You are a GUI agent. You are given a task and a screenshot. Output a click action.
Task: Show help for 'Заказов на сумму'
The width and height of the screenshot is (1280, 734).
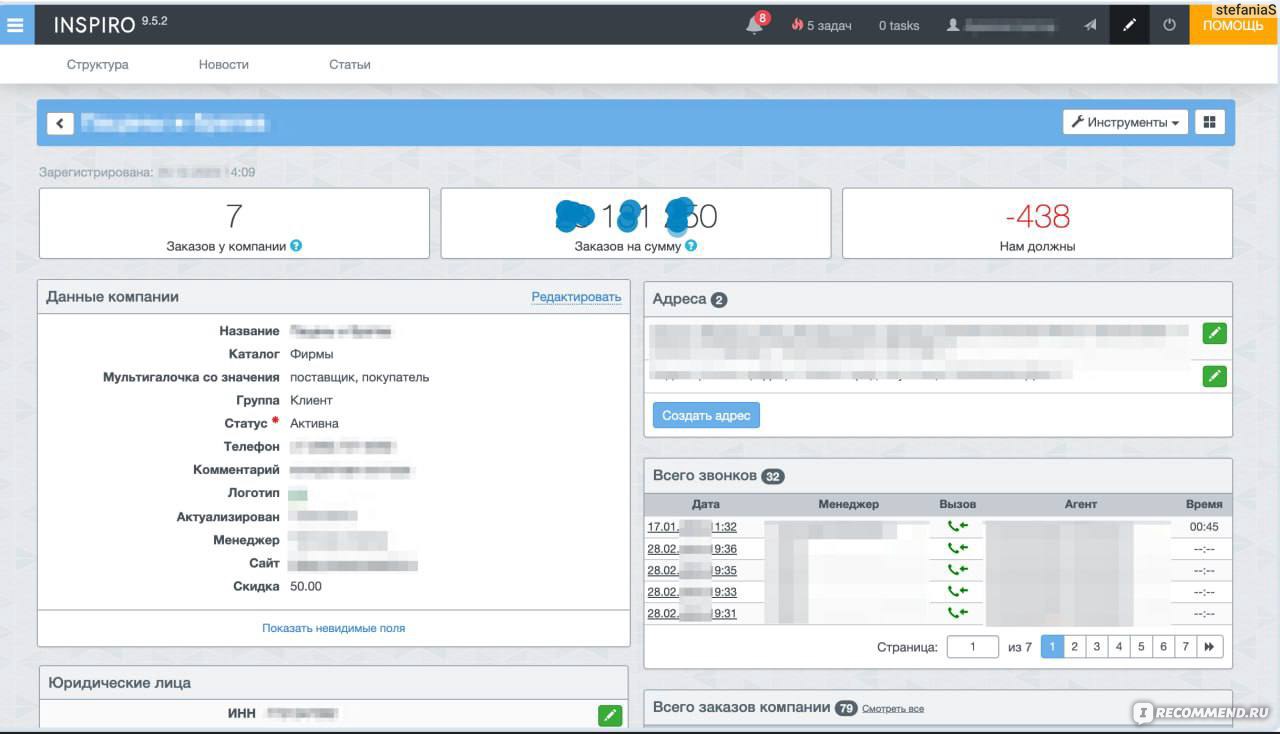691,245
